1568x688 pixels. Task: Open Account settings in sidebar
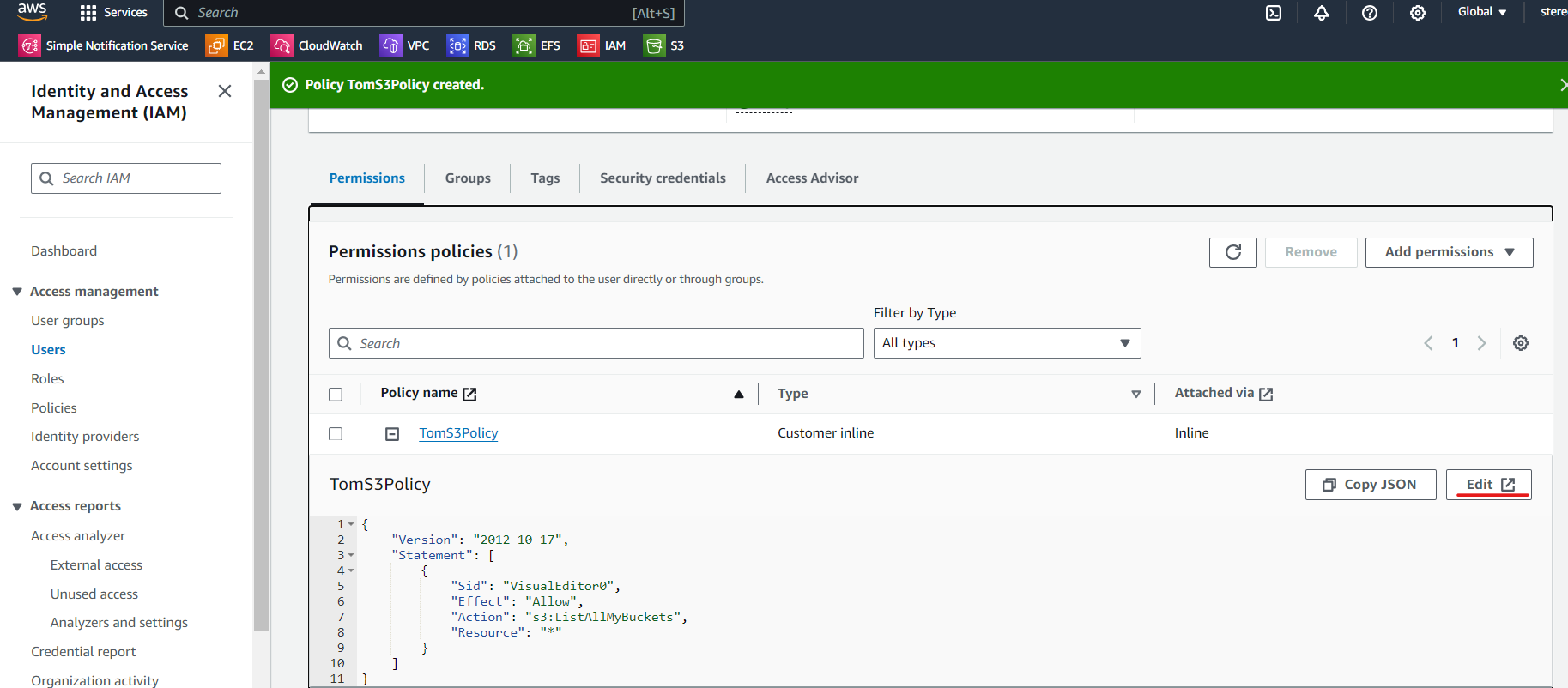coord(82,466)
